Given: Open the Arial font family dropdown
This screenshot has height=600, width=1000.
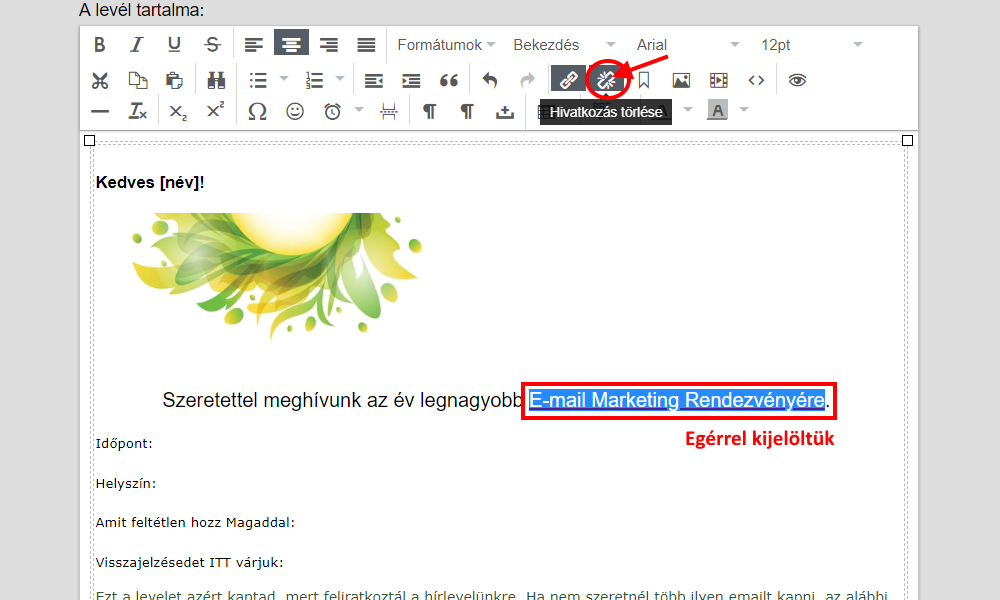Looking at the screenshot, I should 688,45.
